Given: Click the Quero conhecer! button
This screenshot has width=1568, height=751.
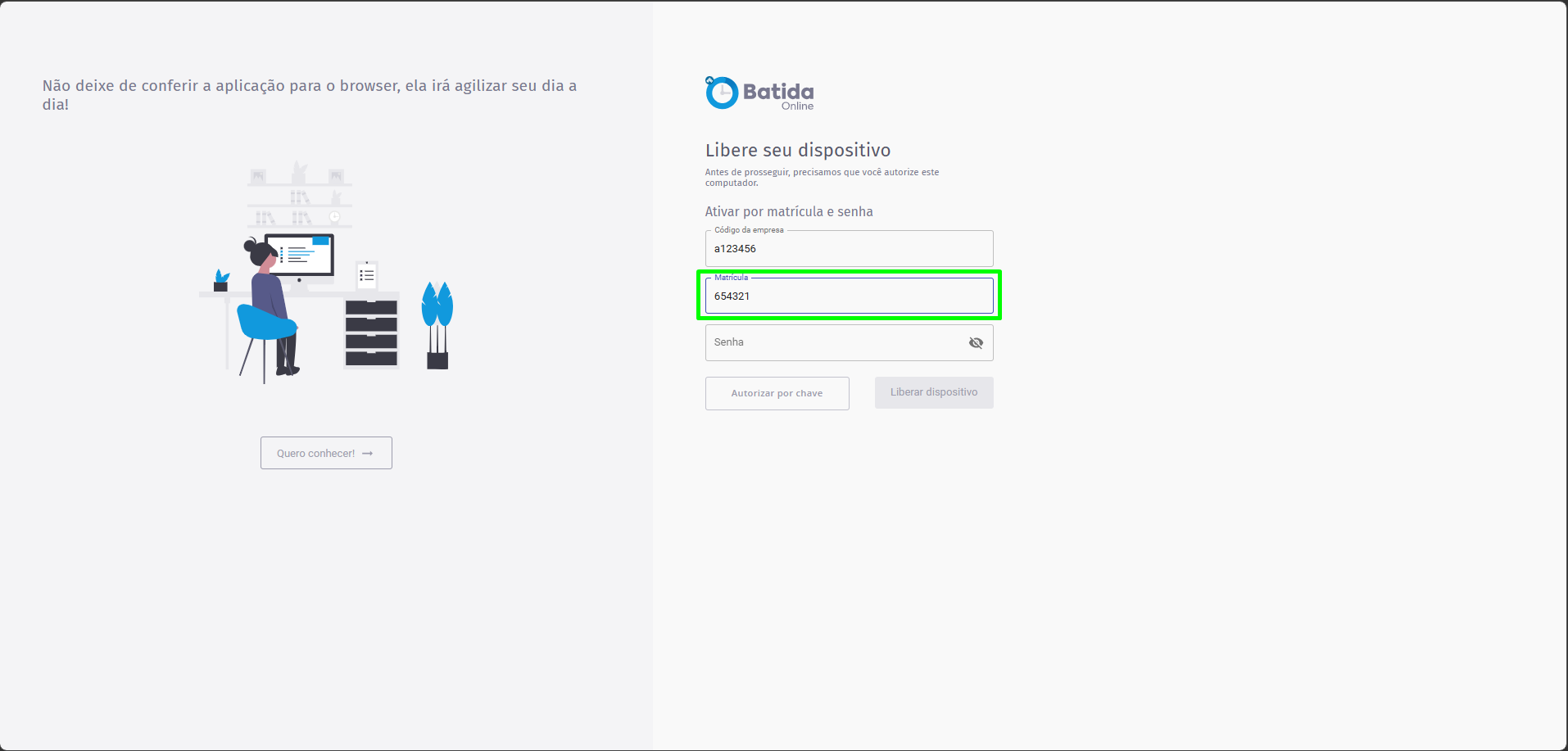Looking at the screenshot, I should (x=326, y=453).
